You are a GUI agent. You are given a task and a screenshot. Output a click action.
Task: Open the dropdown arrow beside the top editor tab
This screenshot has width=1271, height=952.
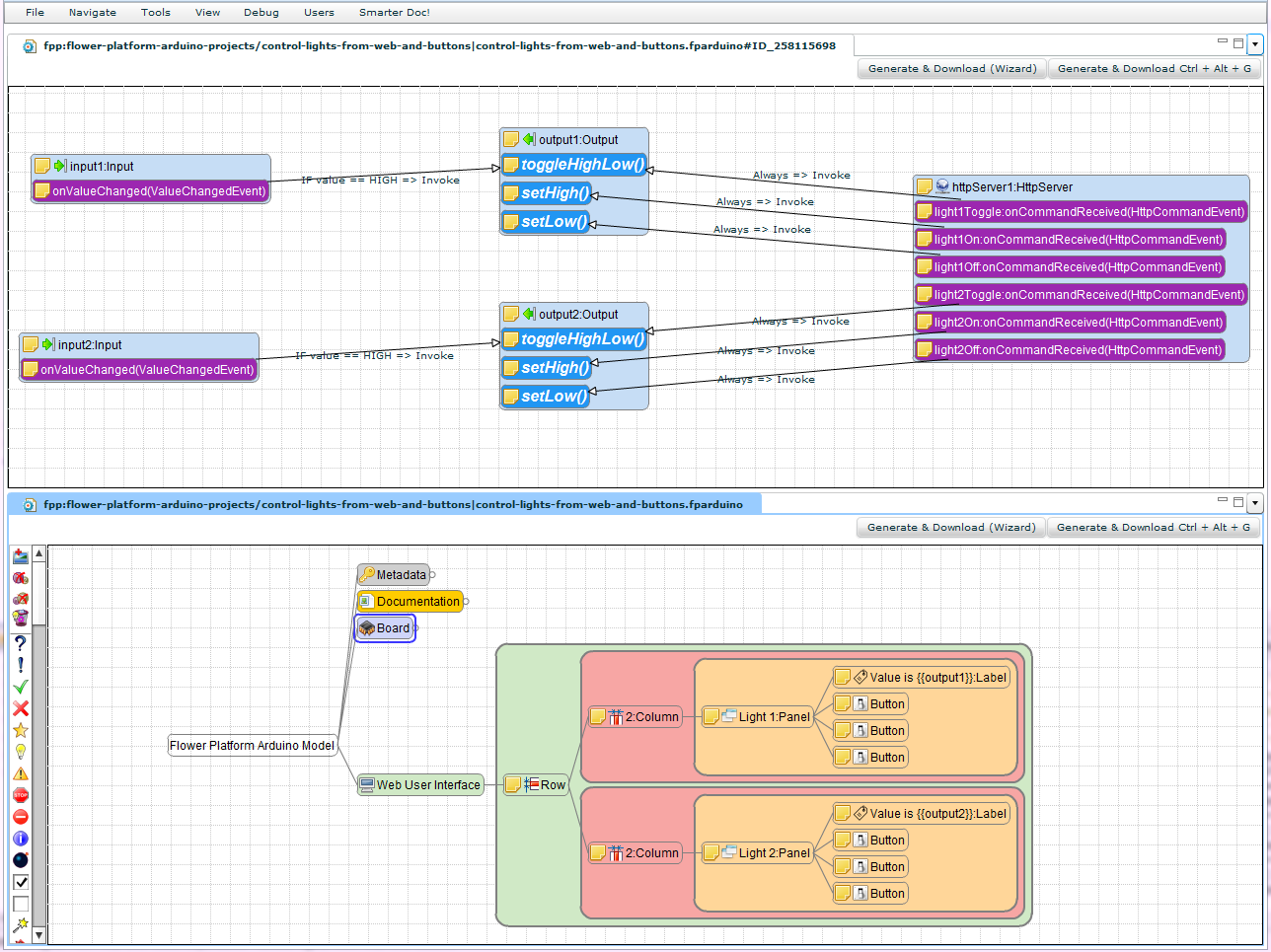(x=1255, y=43)
